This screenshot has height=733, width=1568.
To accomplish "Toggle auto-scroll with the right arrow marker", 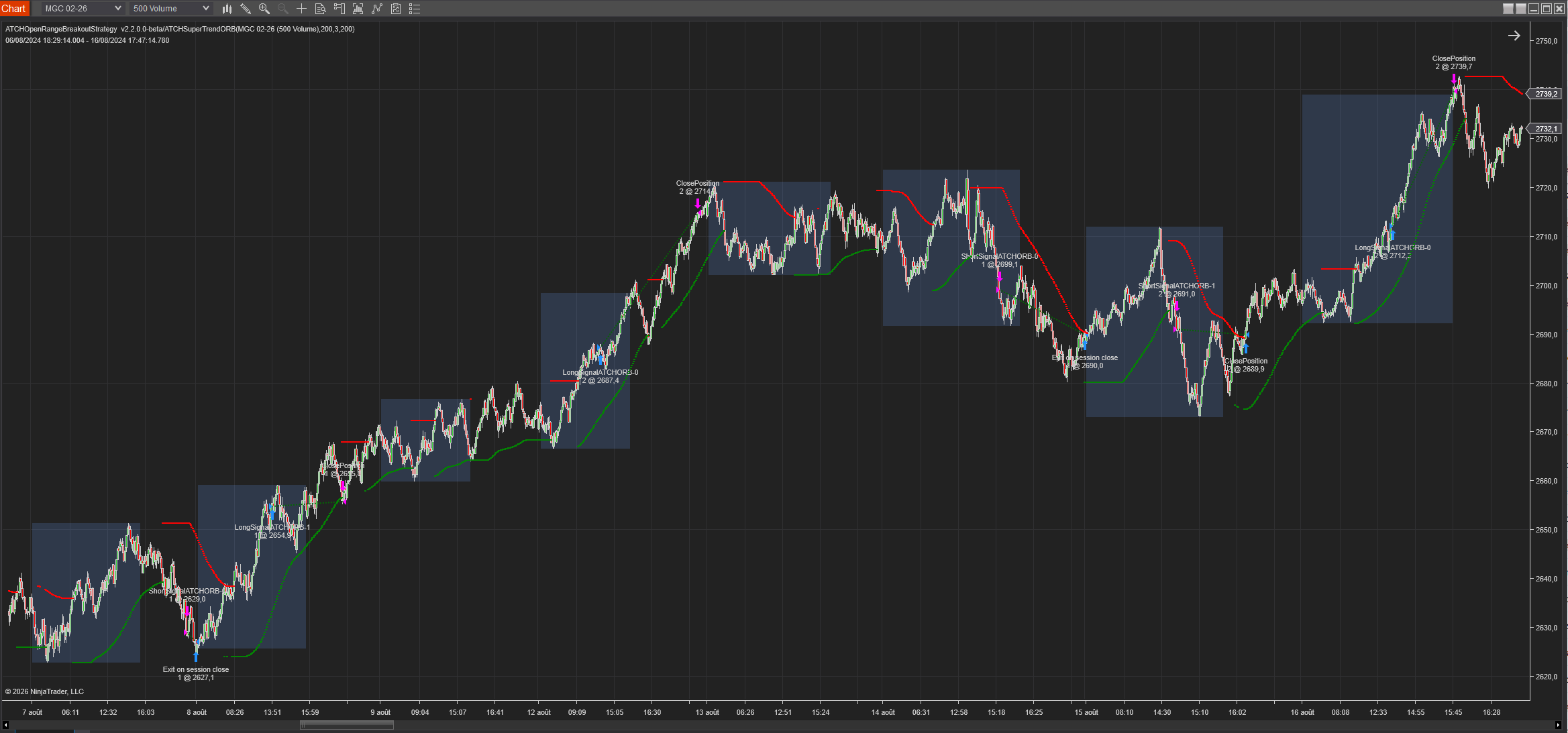I will click(1515, 35).
